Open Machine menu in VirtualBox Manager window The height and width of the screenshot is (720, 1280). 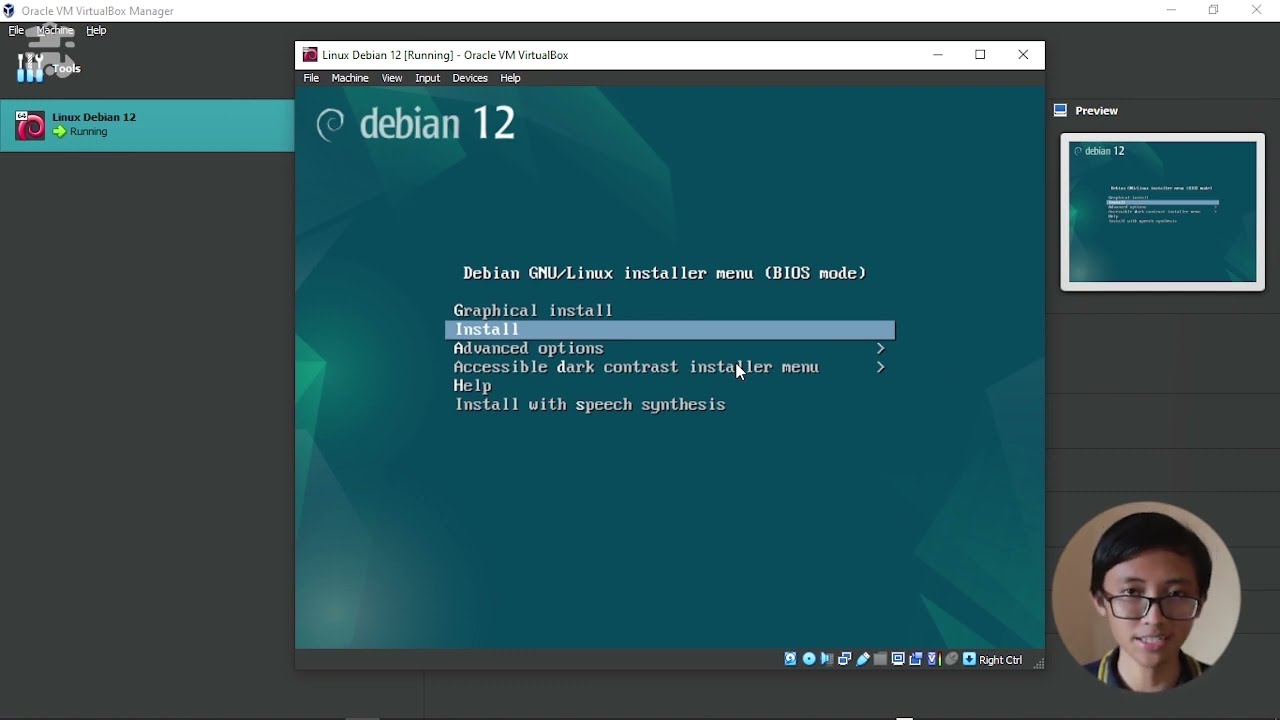pyautogui.click(x=55, y=30)
